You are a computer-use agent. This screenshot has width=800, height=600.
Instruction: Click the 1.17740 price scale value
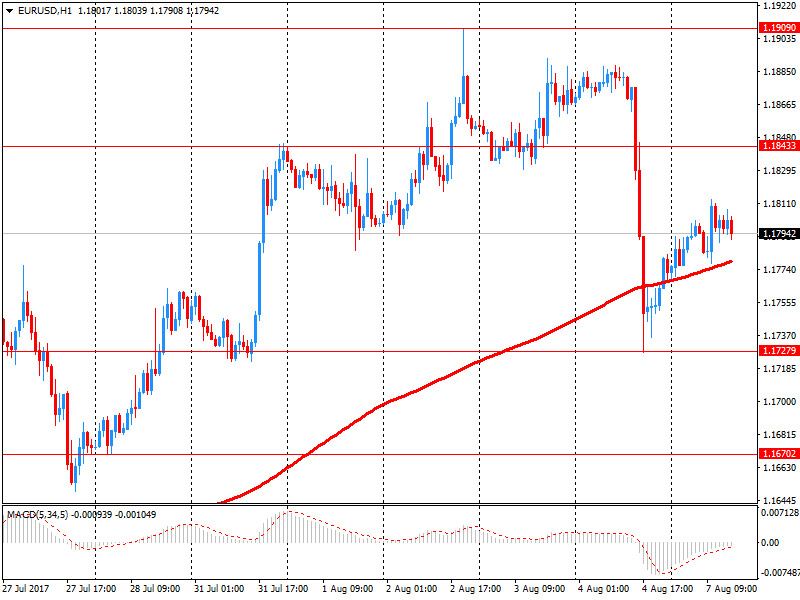[780, 270]
